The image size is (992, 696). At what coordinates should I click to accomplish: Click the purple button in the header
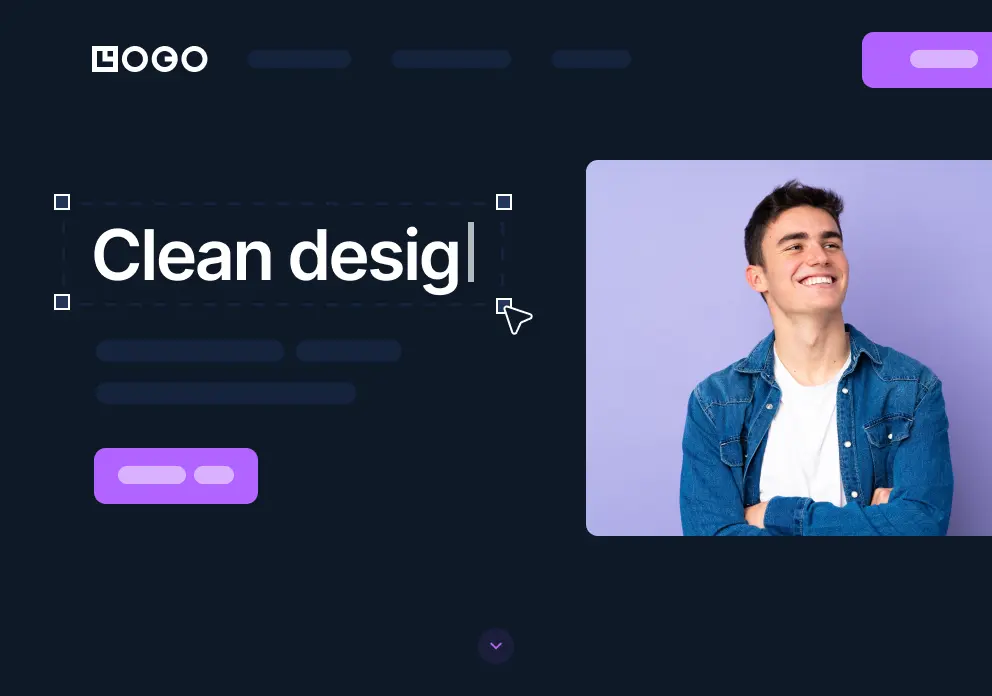927,59
